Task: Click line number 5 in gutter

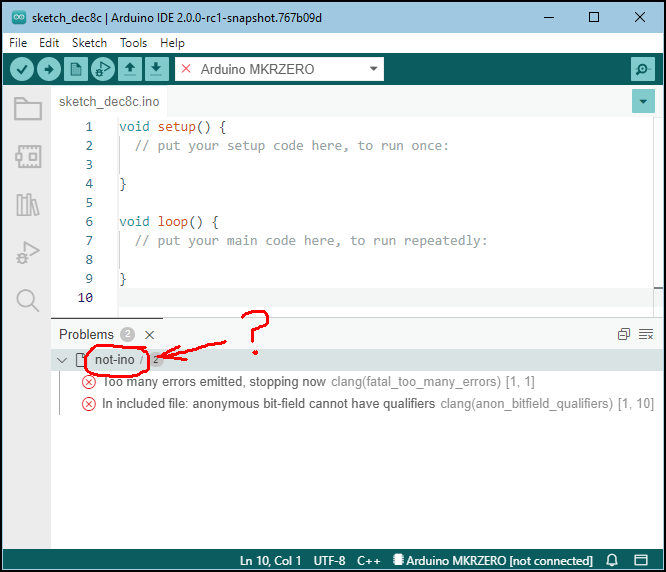Action: tap(89, 203)
